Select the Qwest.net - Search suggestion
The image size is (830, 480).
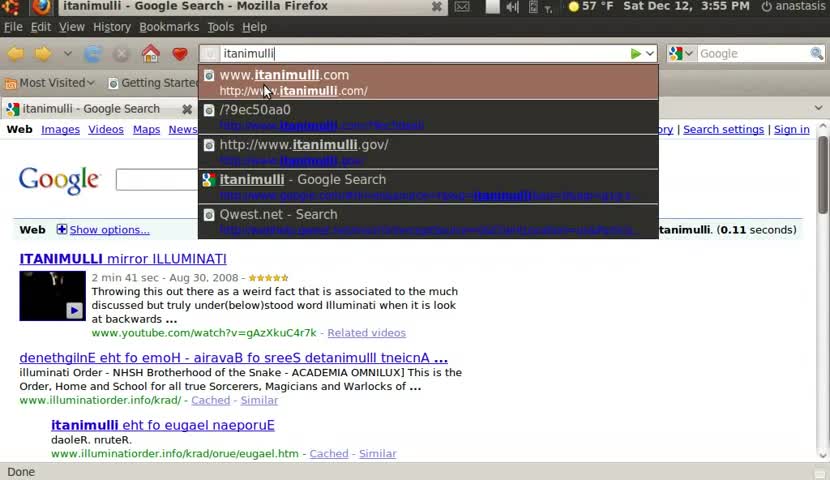coord(428,221)
